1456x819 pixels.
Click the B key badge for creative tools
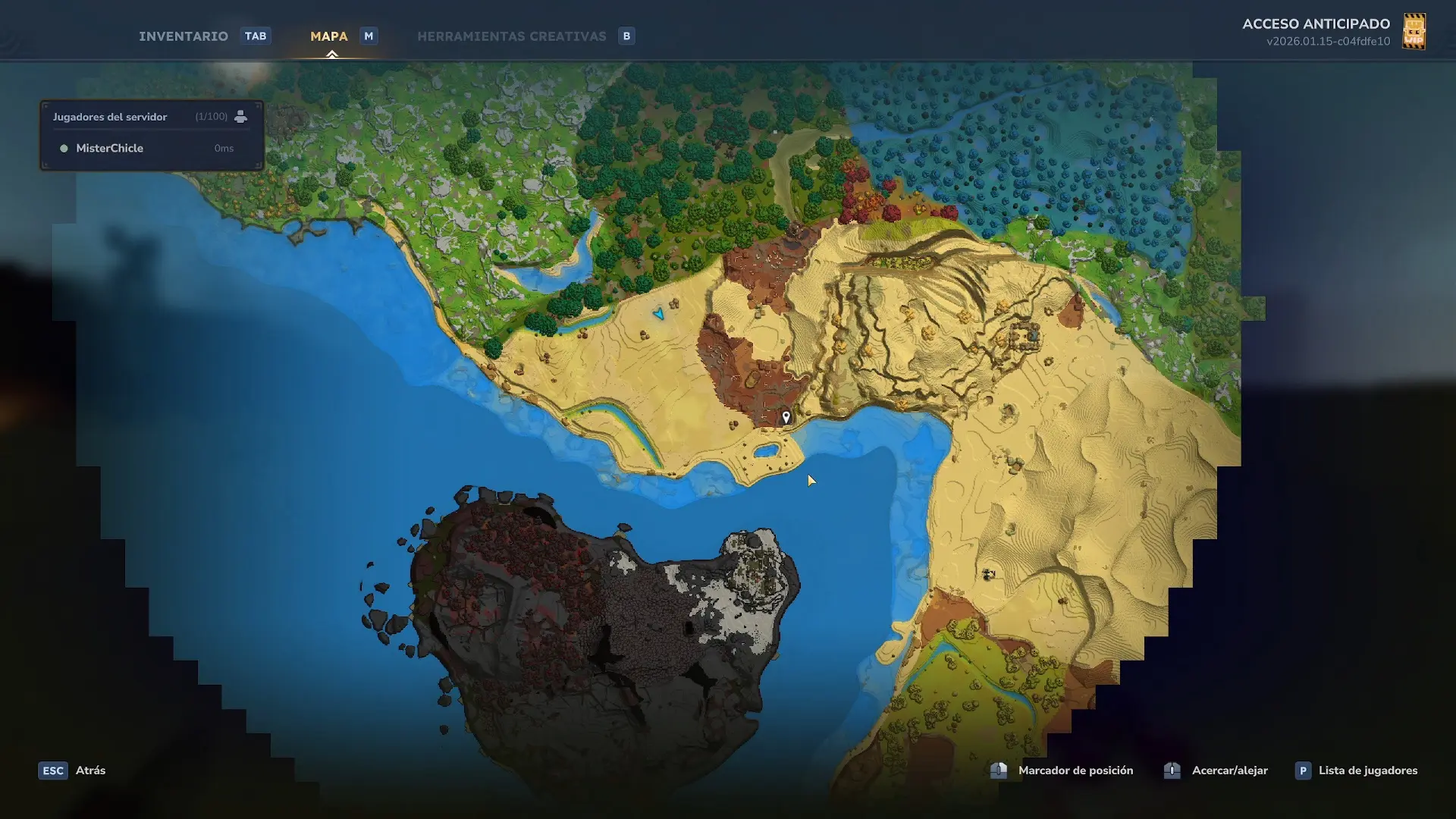[x=626, y=36]
